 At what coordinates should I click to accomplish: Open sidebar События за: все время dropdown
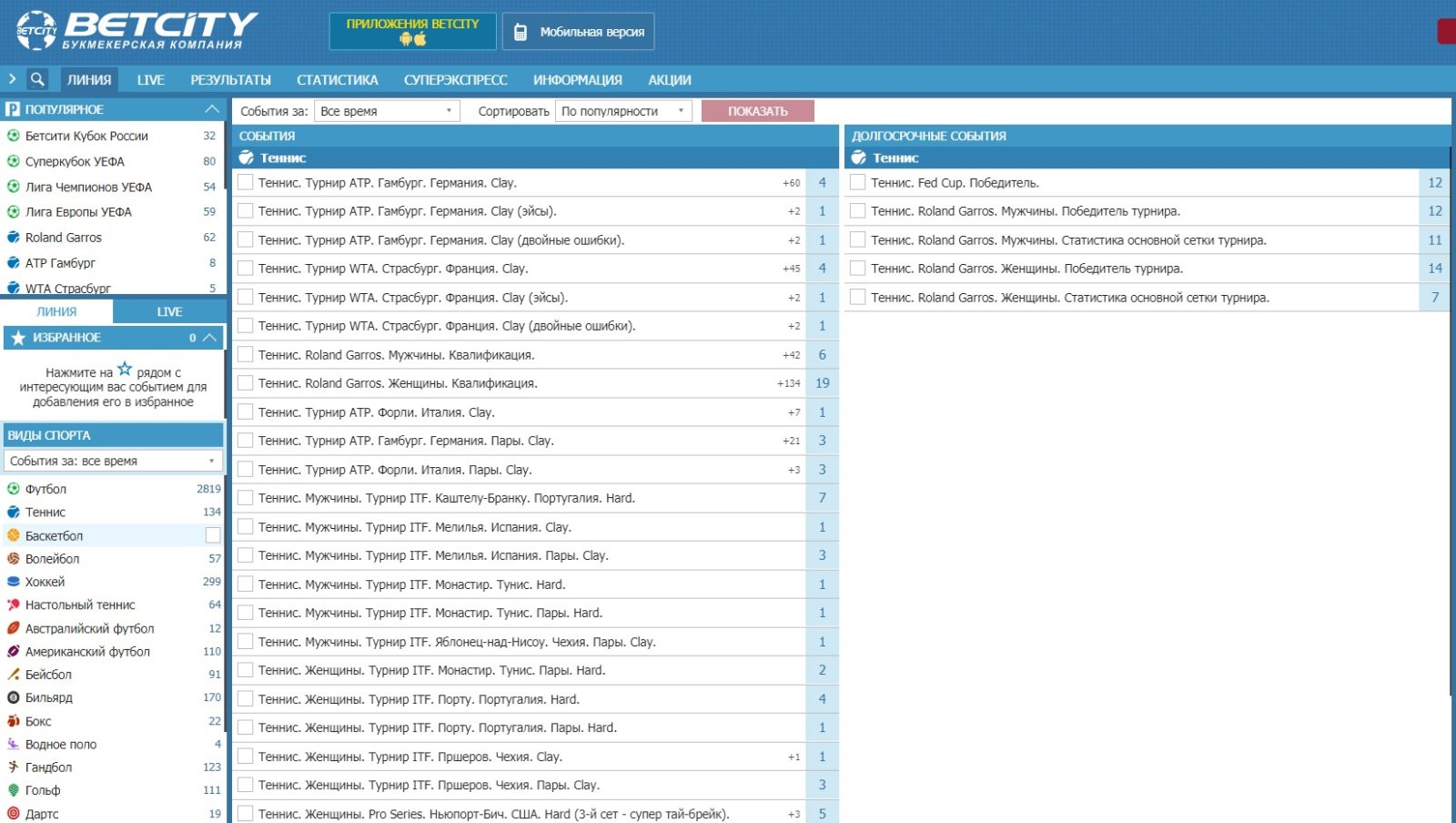113,461
